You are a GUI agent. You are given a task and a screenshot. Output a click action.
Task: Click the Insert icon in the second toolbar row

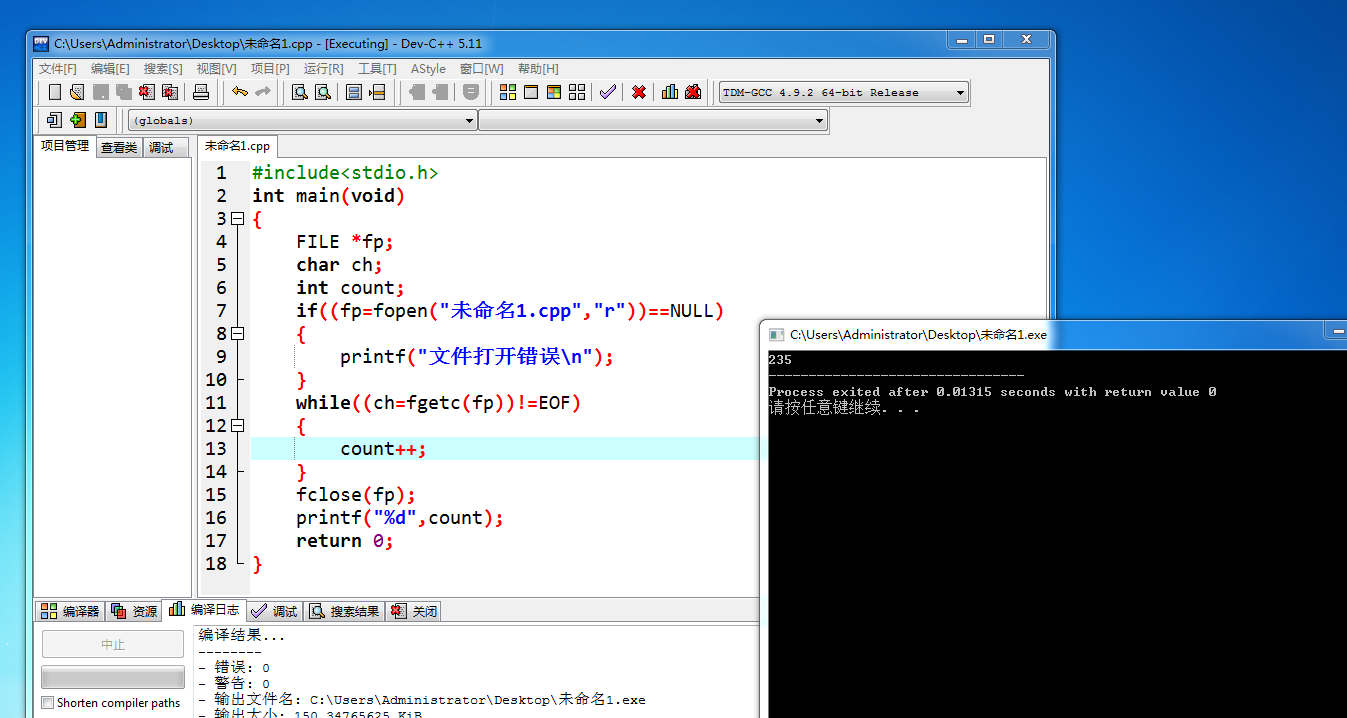(54, 120)
